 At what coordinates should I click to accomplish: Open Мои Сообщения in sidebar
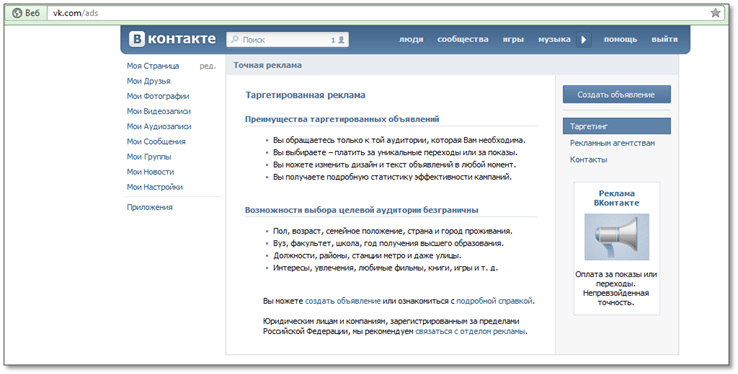156,141
